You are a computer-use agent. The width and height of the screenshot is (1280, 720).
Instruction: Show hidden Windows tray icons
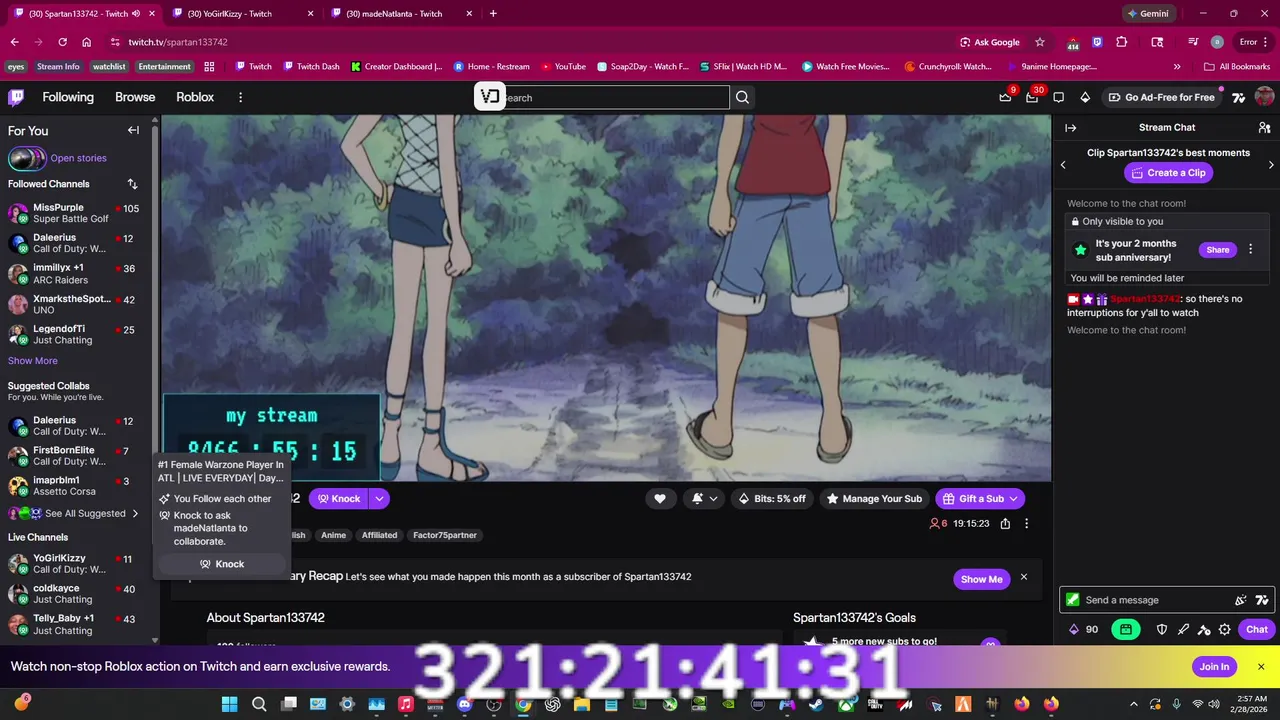[x=1134, y=704]
